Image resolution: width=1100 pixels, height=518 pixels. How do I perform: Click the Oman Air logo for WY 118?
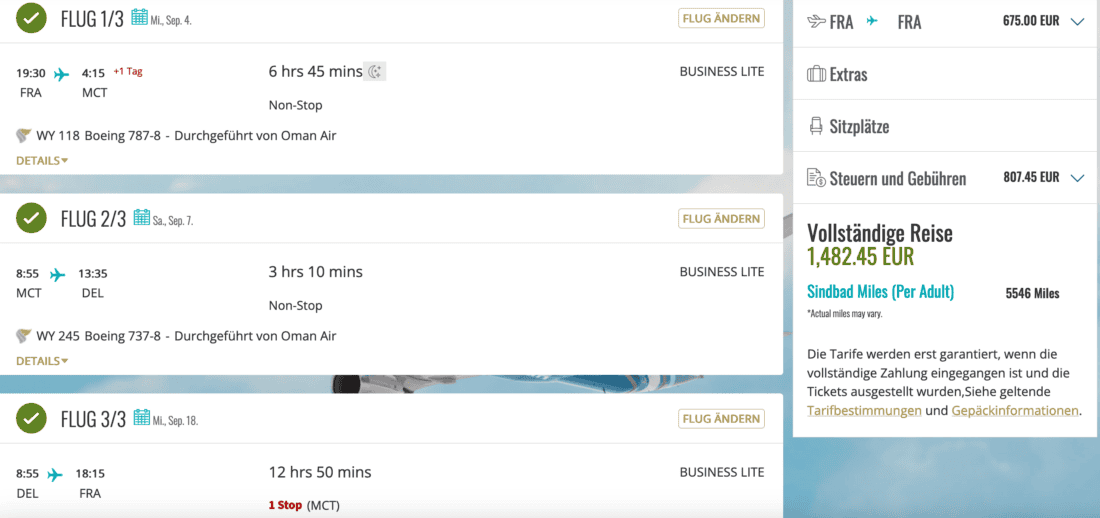coord(24,135)
